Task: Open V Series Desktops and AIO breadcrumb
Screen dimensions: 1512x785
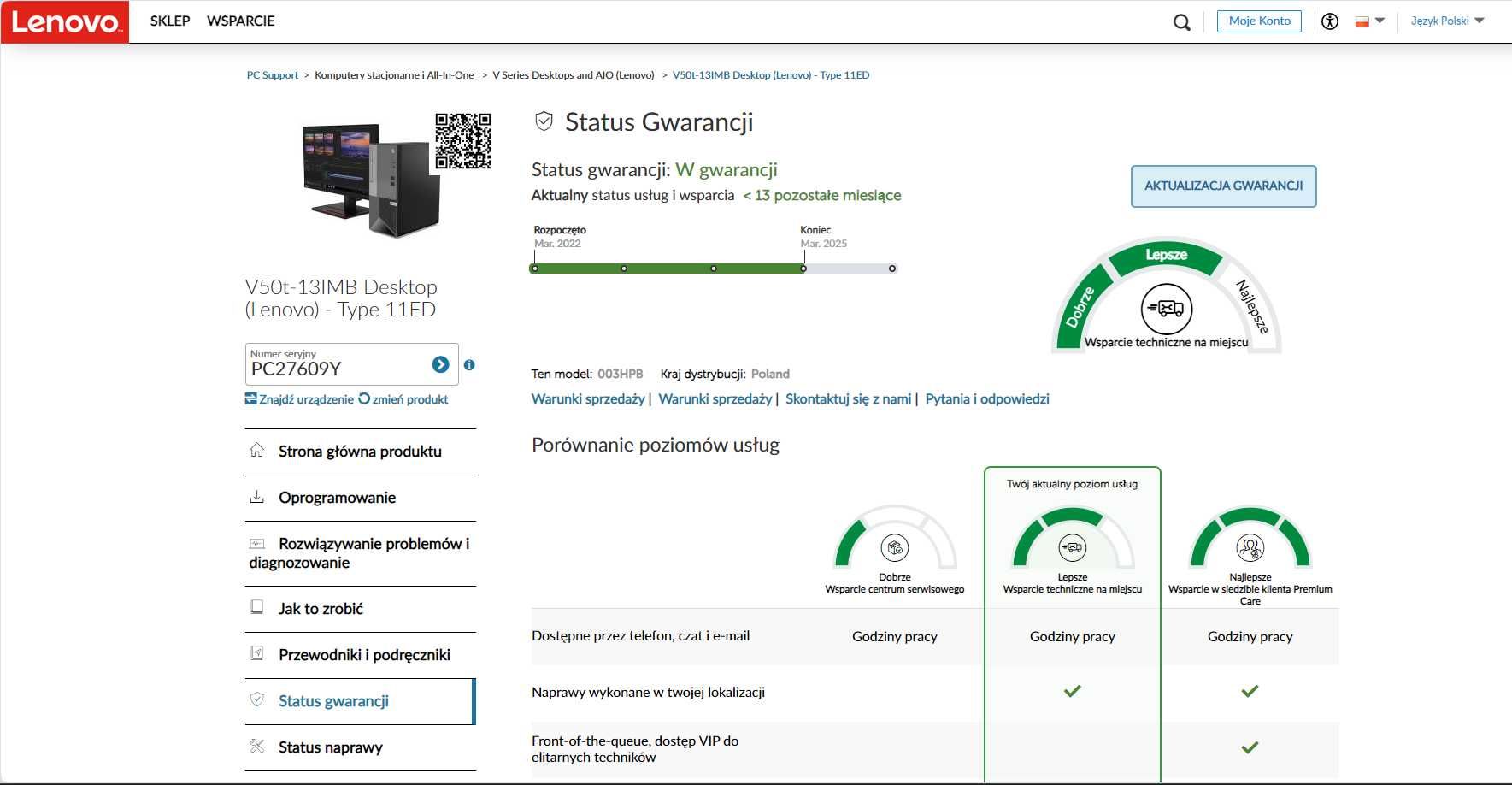Action: pyautogui.click(x=574, y=75)
